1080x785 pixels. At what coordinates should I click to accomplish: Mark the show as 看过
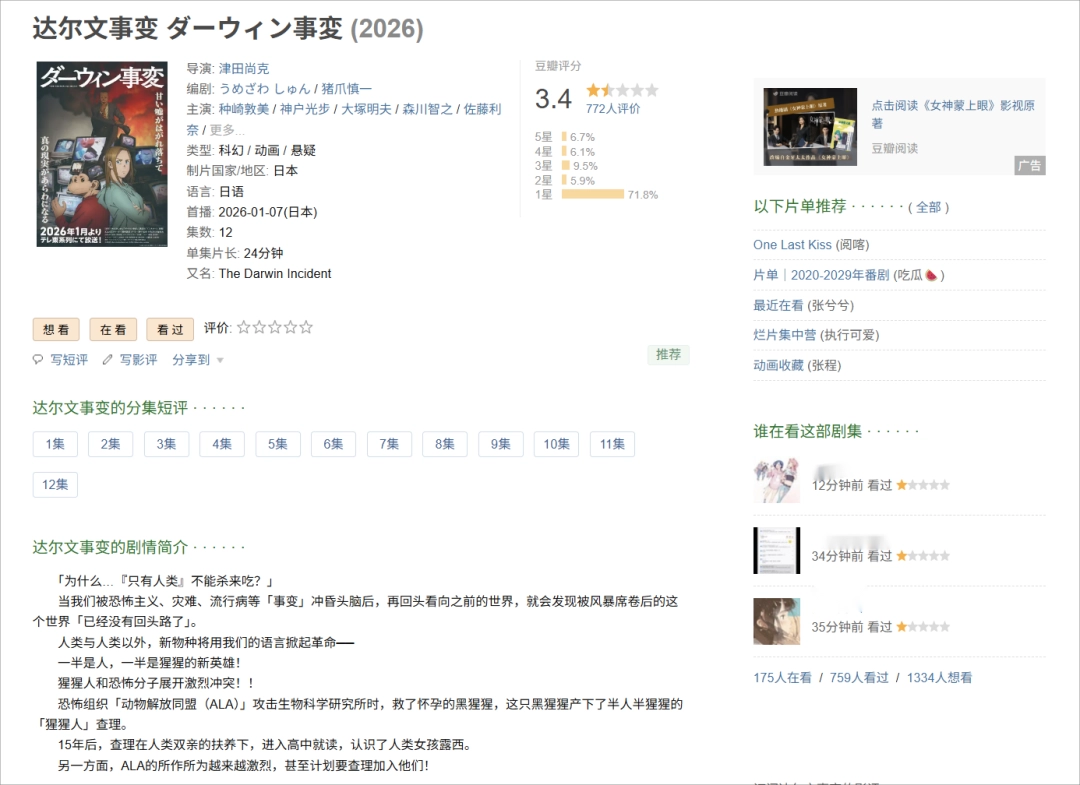170,329
